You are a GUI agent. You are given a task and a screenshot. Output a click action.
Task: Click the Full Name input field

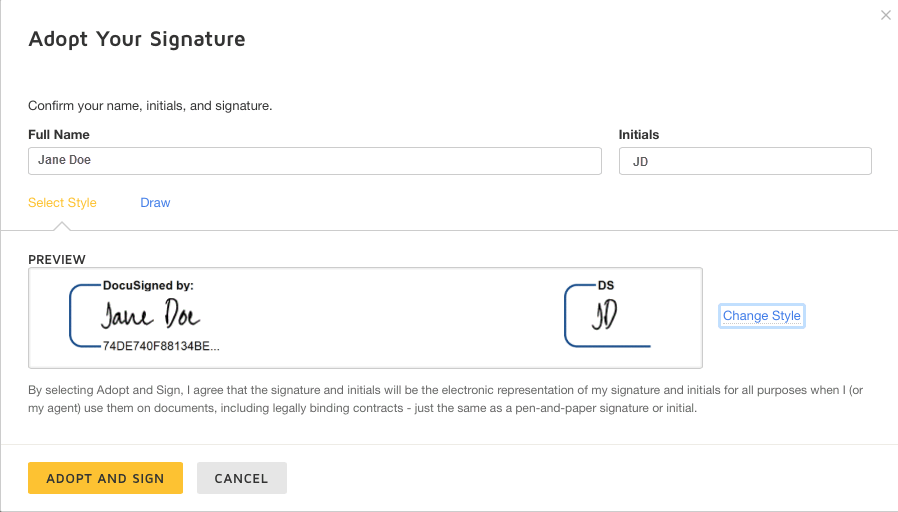314,161
